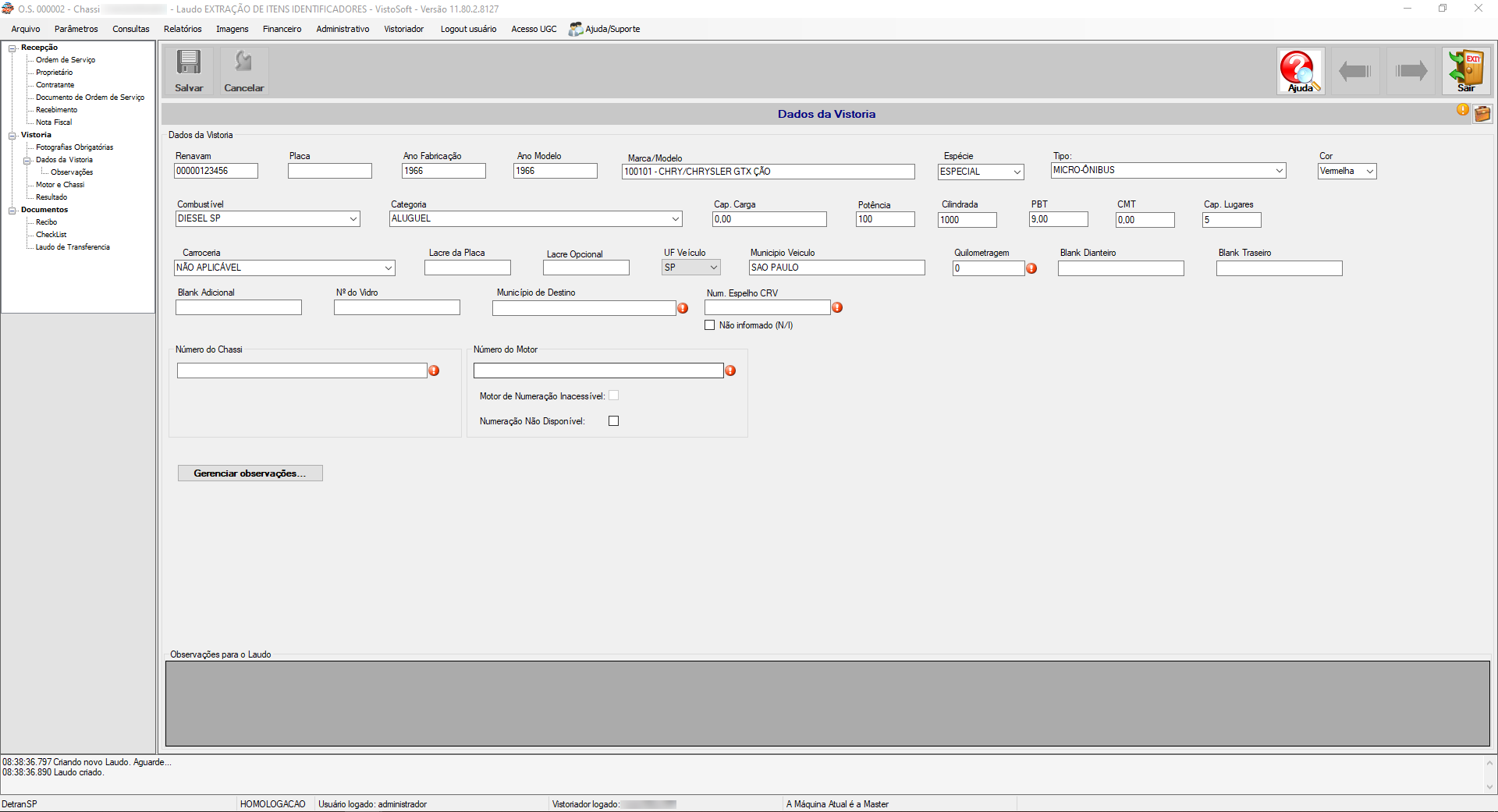Image resolution: width=1498 pixels, height=812 pixels.
Task: Select Motor e Chassi in tree
Action: pyautogui.click(x=60, y=185)
